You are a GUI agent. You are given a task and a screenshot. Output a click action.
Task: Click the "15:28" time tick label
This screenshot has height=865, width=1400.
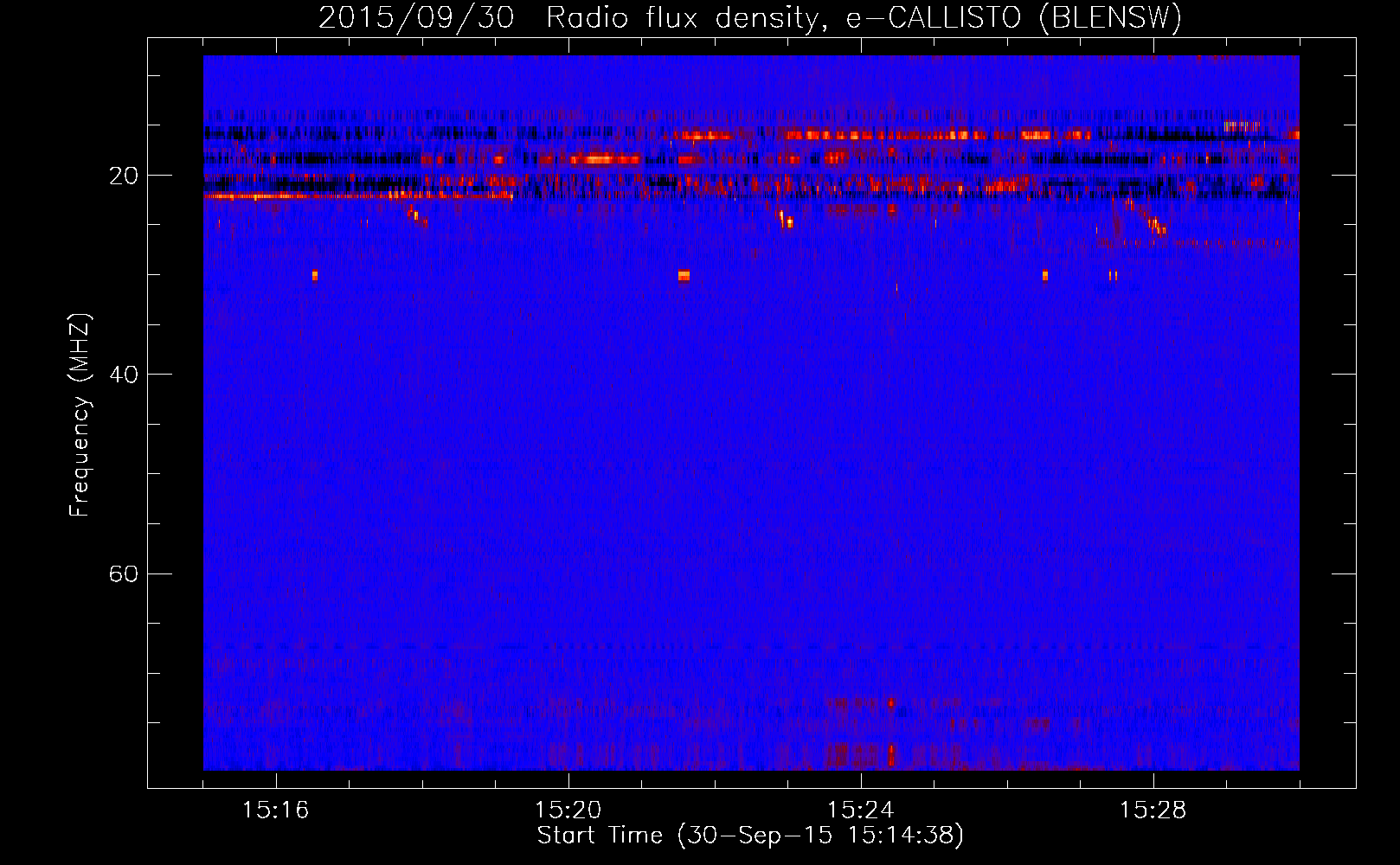(1153, 811)
